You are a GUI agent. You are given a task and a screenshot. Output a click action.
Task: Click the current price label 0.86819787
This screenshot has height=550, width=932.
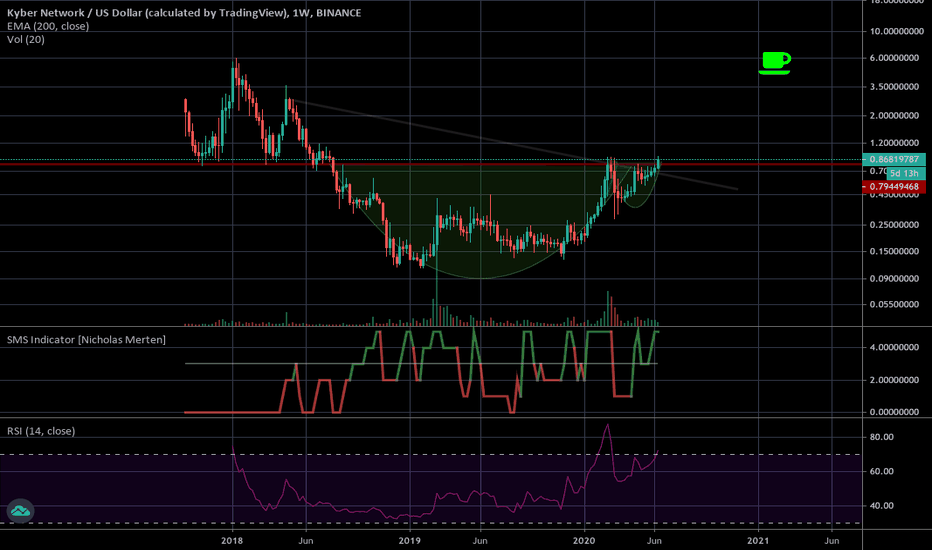[893, 159]
